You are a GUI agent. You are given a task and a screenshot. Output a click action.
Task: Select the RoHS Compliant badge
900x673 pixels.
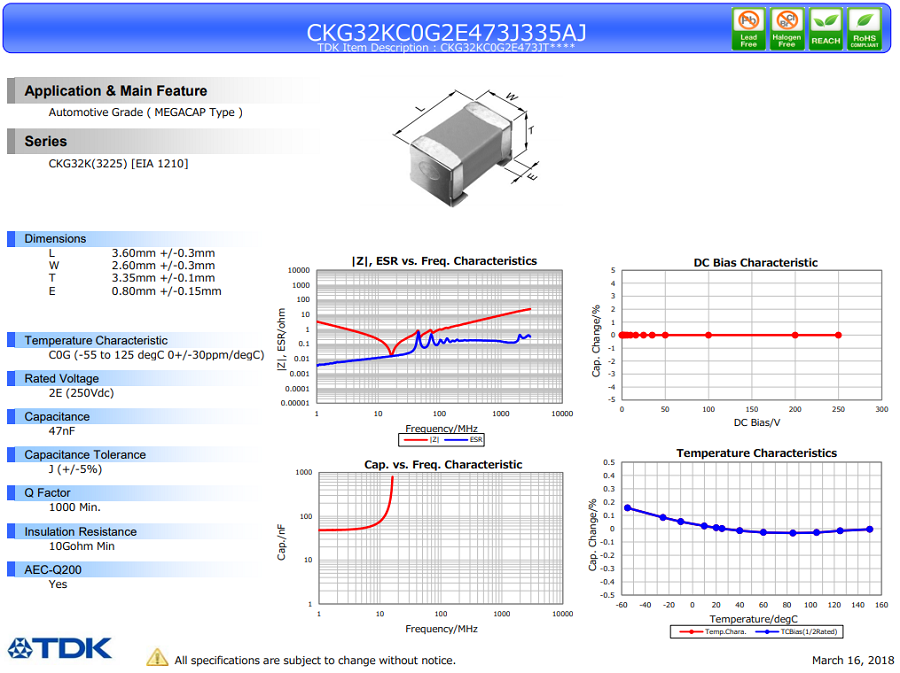[864, 29]
